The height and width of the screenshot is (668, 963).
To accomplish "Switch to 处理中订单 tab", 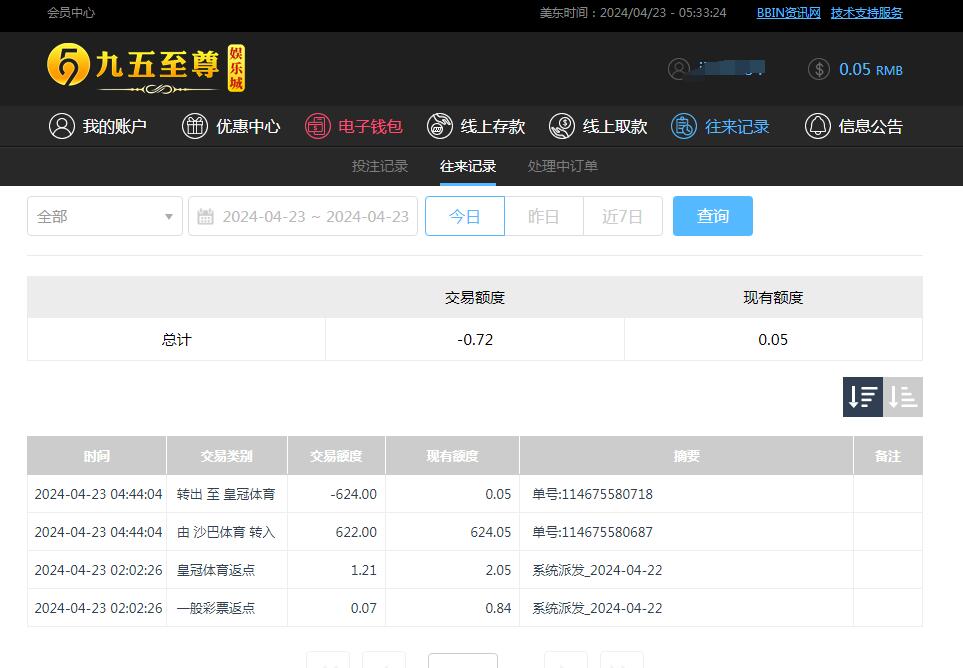I will pos(563,166).
